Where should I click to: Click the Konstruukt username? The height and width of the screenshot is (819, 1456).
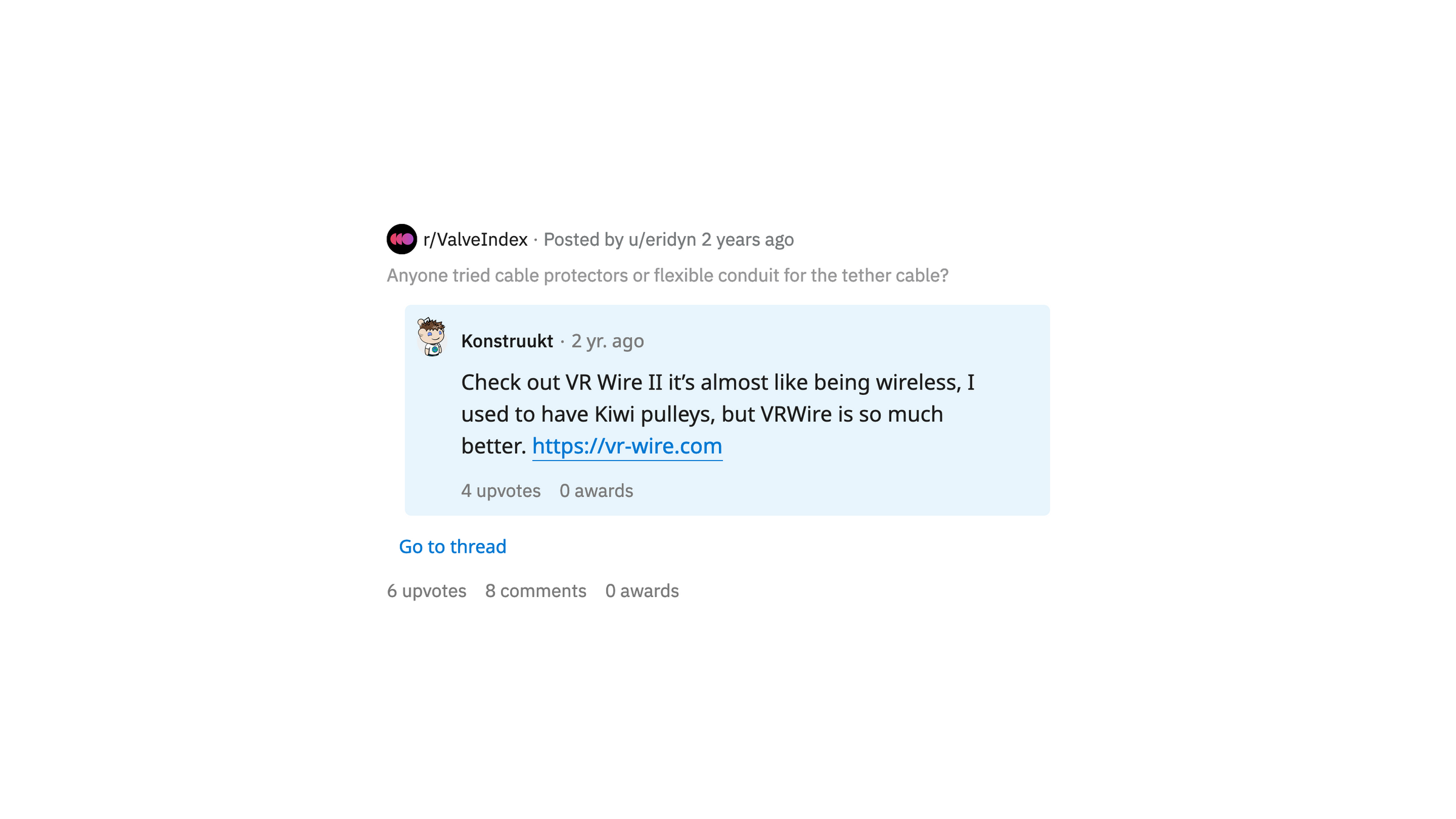507,341
